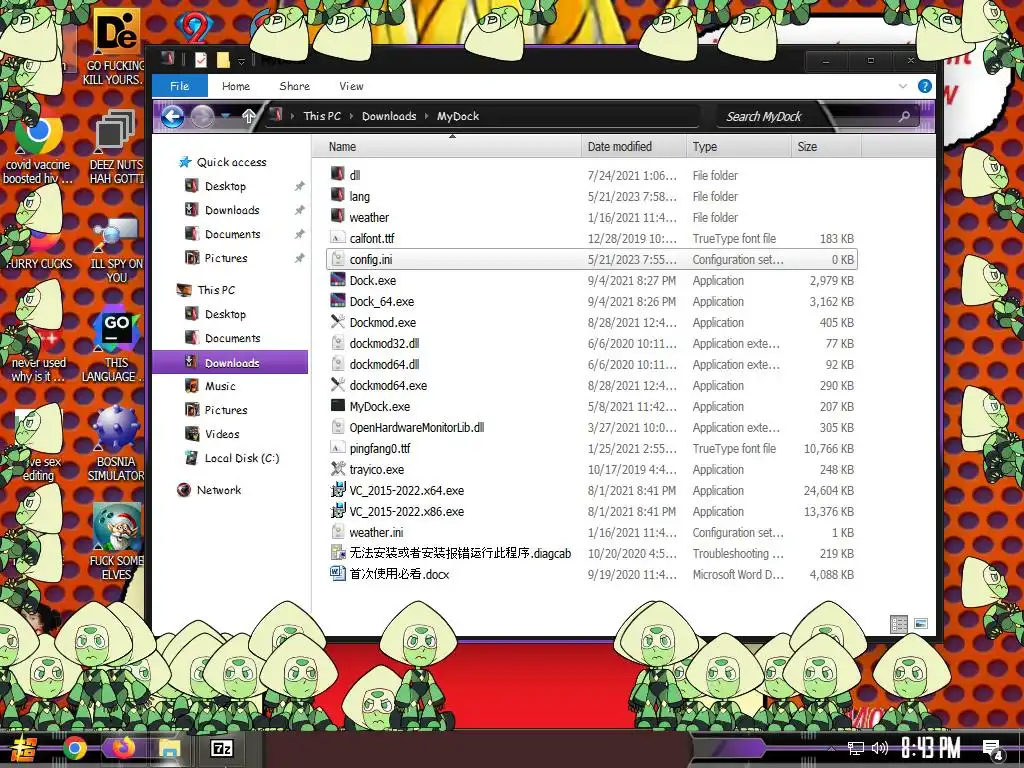The height and width of the screenshot is (768, 1024).
Task: Select the Dockmod.exe tools icon
Action: tap(338, 321)
